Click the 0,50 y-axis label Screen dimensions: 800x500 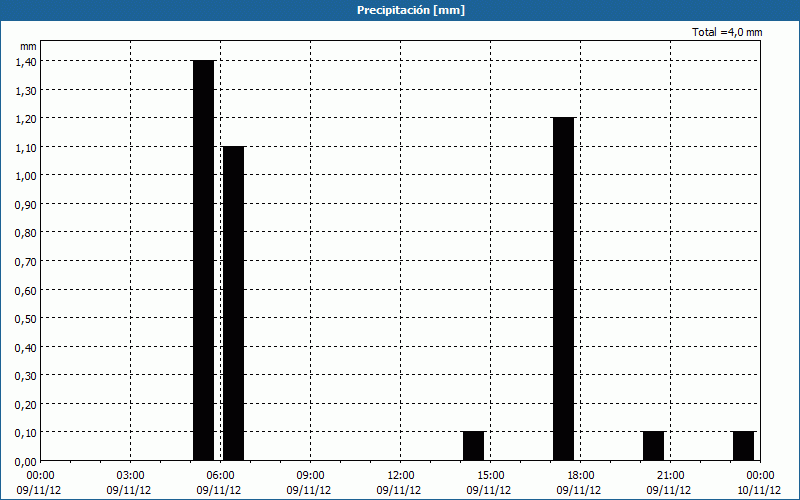[26, 318]
